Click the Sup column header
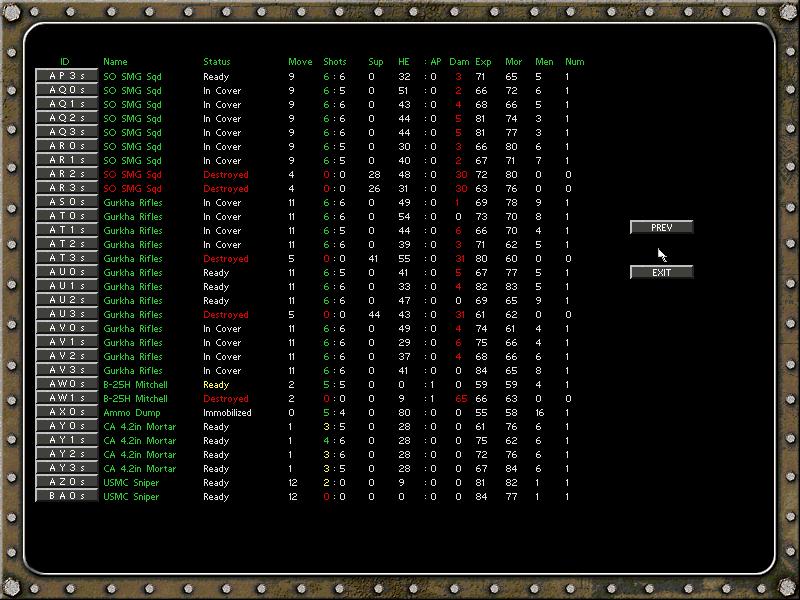Image resolution: width=800 pixels, height=600 pixels. [x=376, y=62]
